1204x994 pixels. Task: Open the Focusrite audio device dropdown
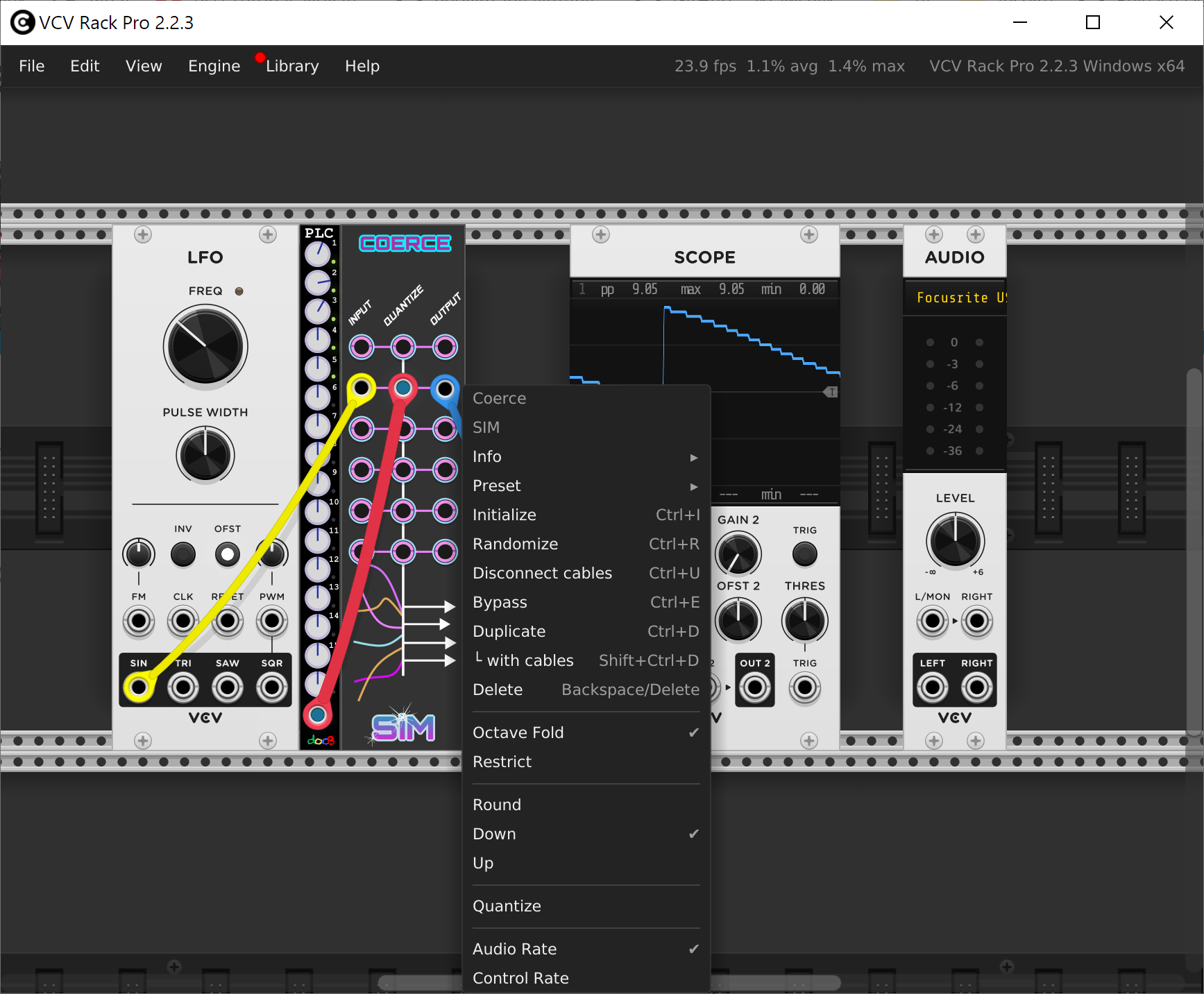(955, 298)
